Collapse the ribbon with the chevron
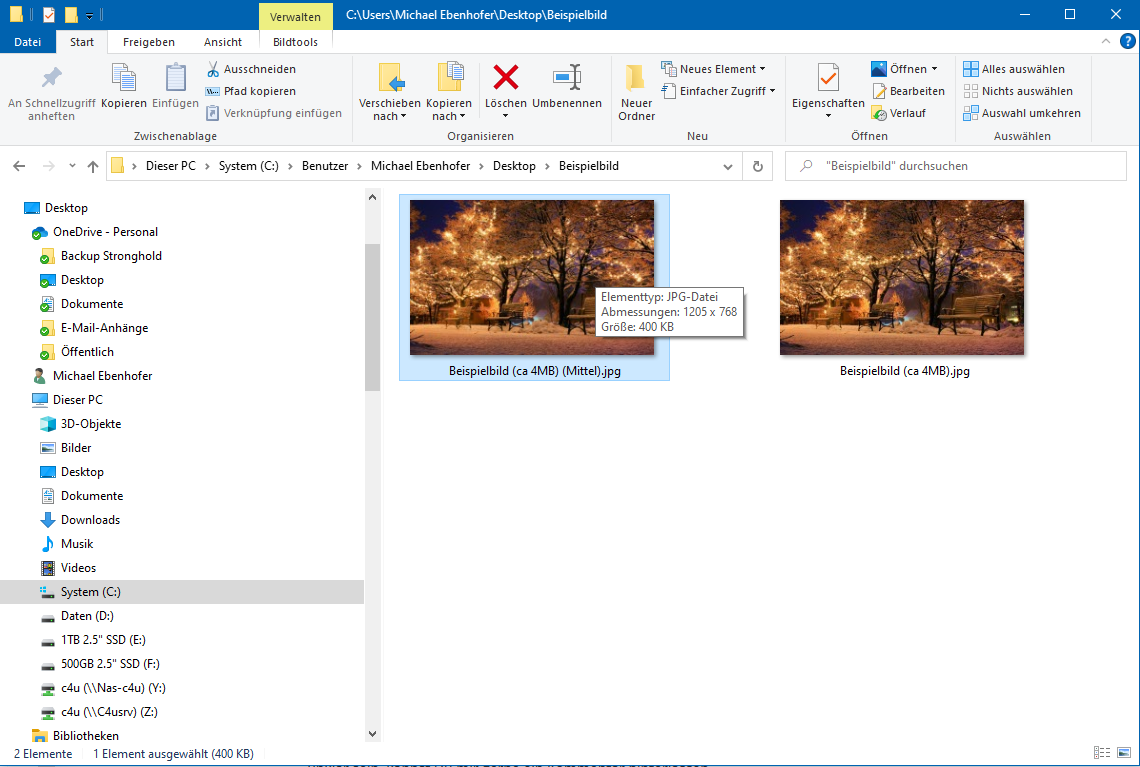This screenshot has height=767, width=1140. [1106, 41]
